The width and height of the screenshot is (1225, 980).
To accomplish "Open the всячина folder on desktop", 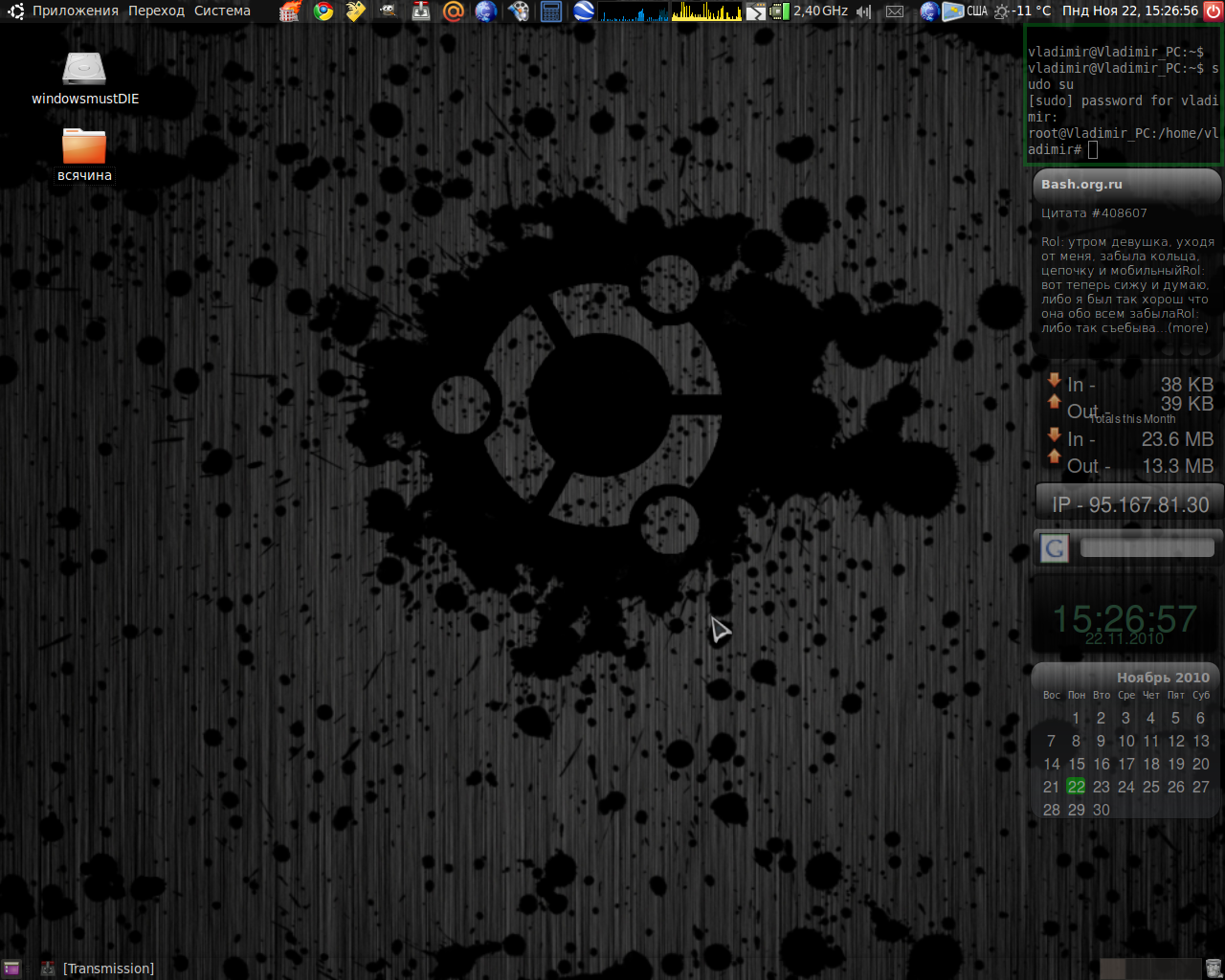I will coord(84,146).
